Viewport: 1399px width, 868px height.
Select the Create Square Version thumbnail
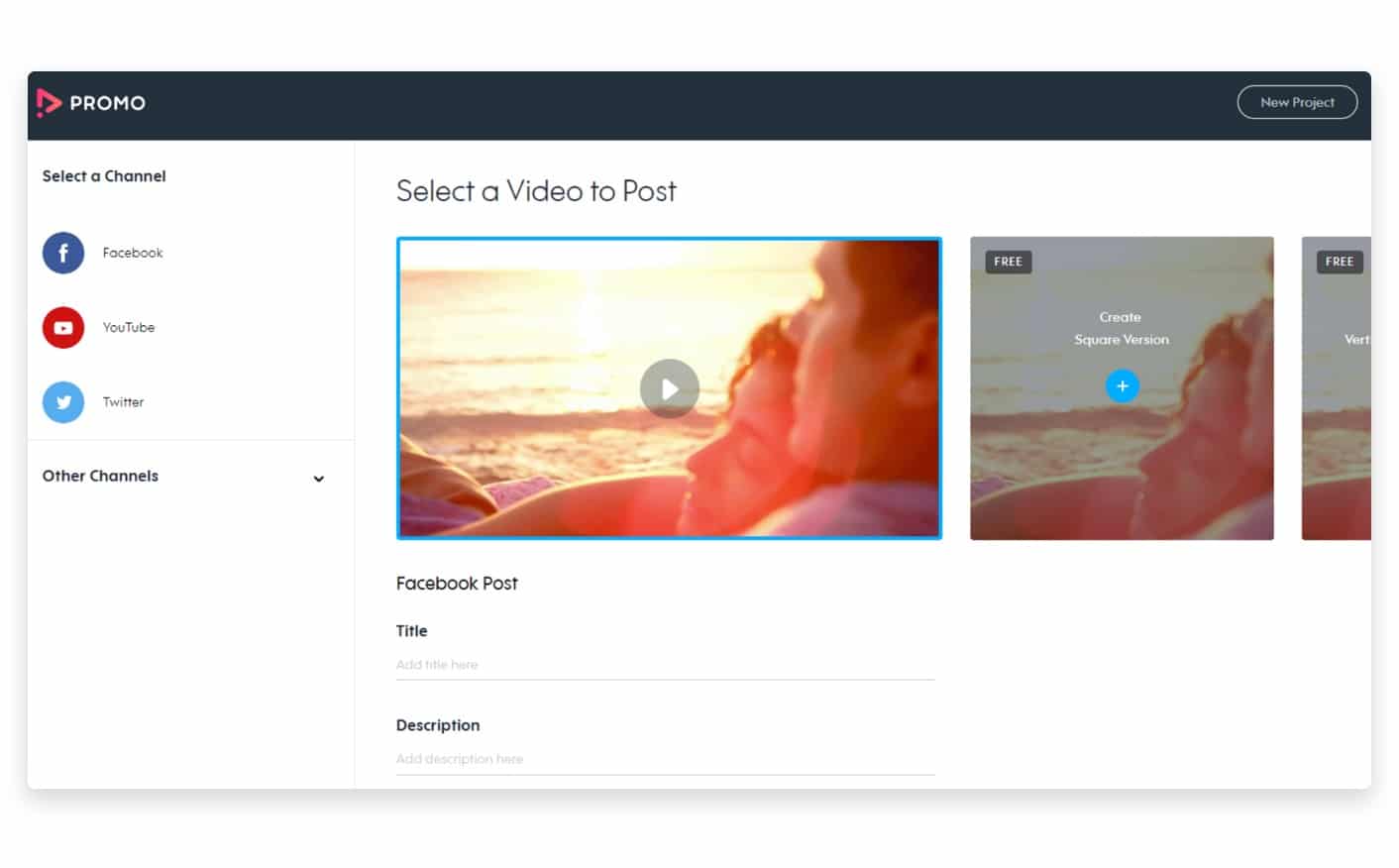click(x=1122, y=388)
